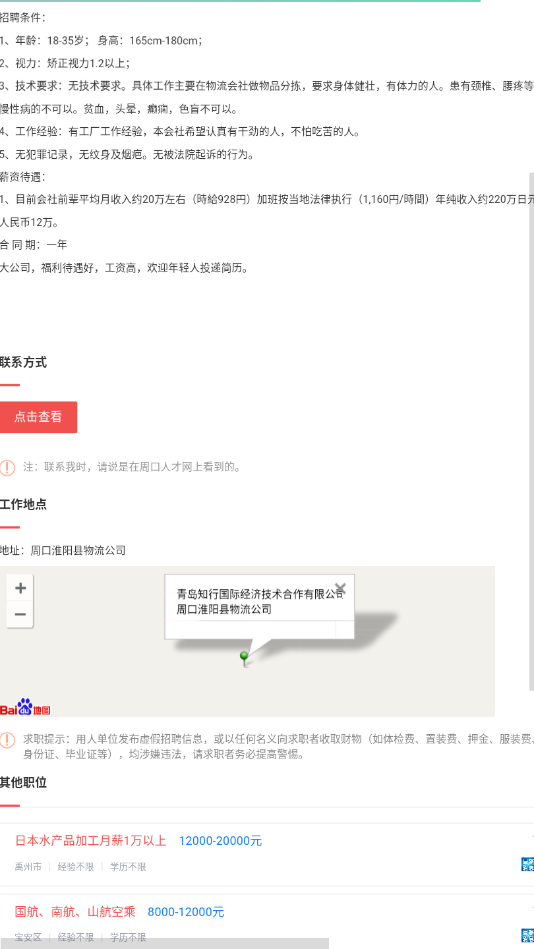Click the 工作地点 heading
The height and width of the screenshot is (949, 534).
23,504
